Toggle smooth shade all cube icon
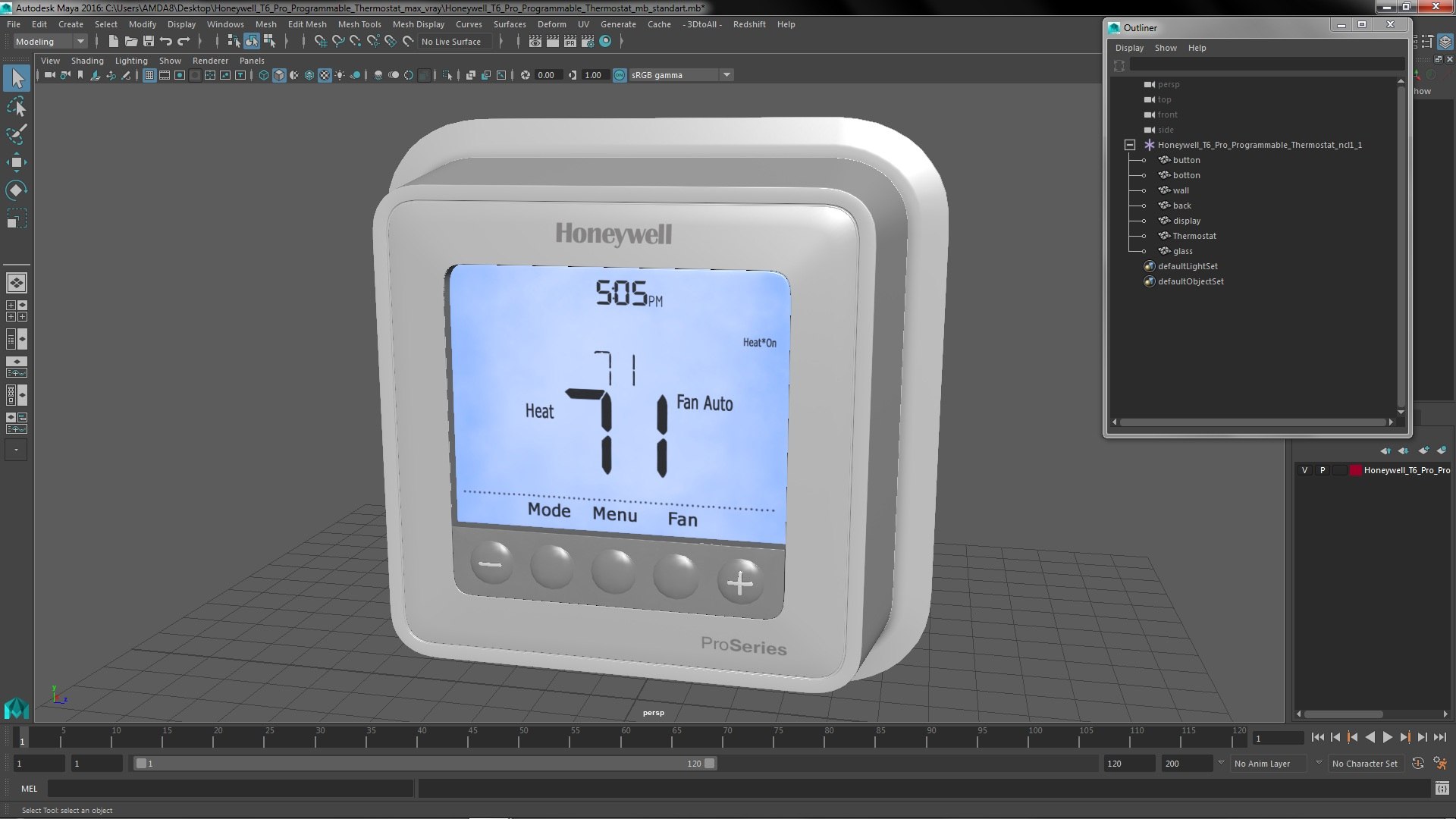1456x819 pixels. point(279,75)
